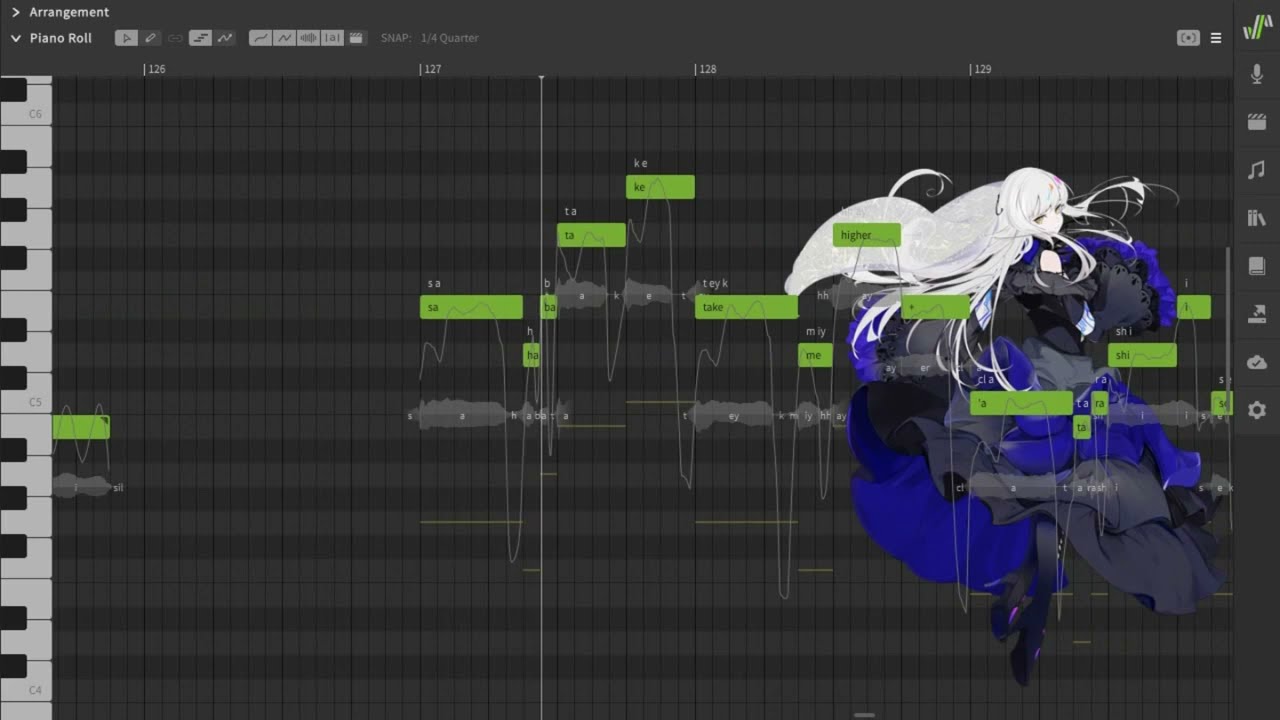Toggle the zigzag pitch deviation view button
The image size is (1280, 720).
[x=284, y=38]
